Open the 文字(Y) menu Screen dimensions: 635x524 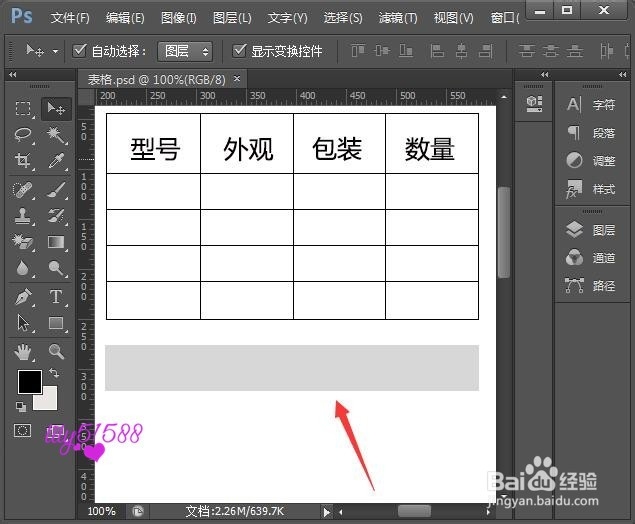pyautogui.click(x=288, y=18)
